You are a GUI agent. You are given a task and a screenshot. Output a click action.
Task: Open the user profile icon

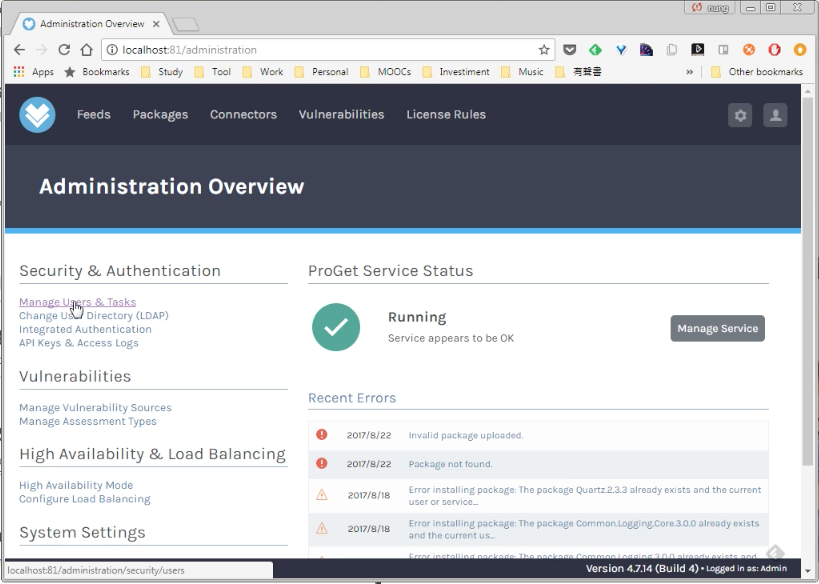(775, 115)
